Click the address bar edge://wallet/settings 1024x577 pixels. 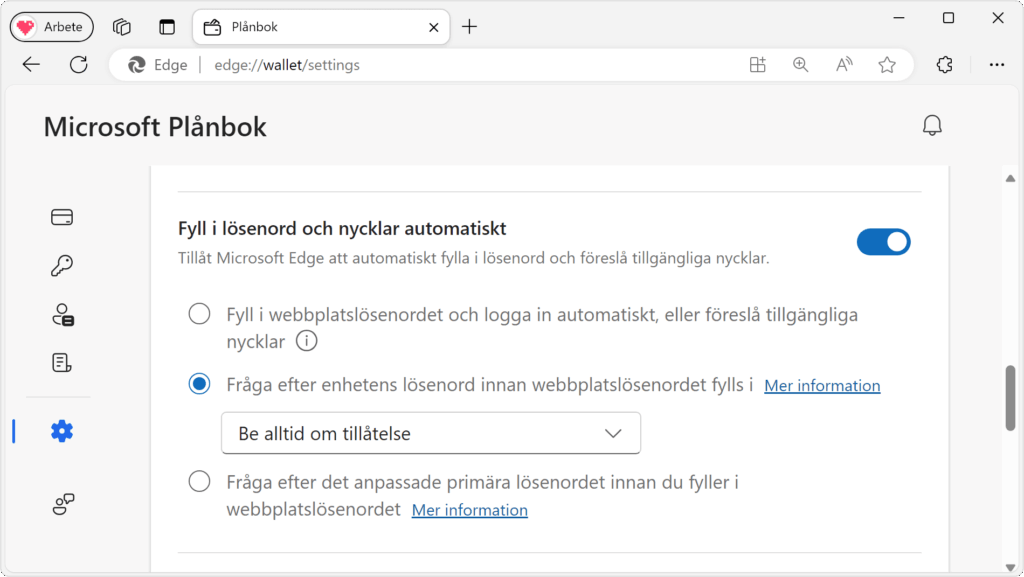287,65
